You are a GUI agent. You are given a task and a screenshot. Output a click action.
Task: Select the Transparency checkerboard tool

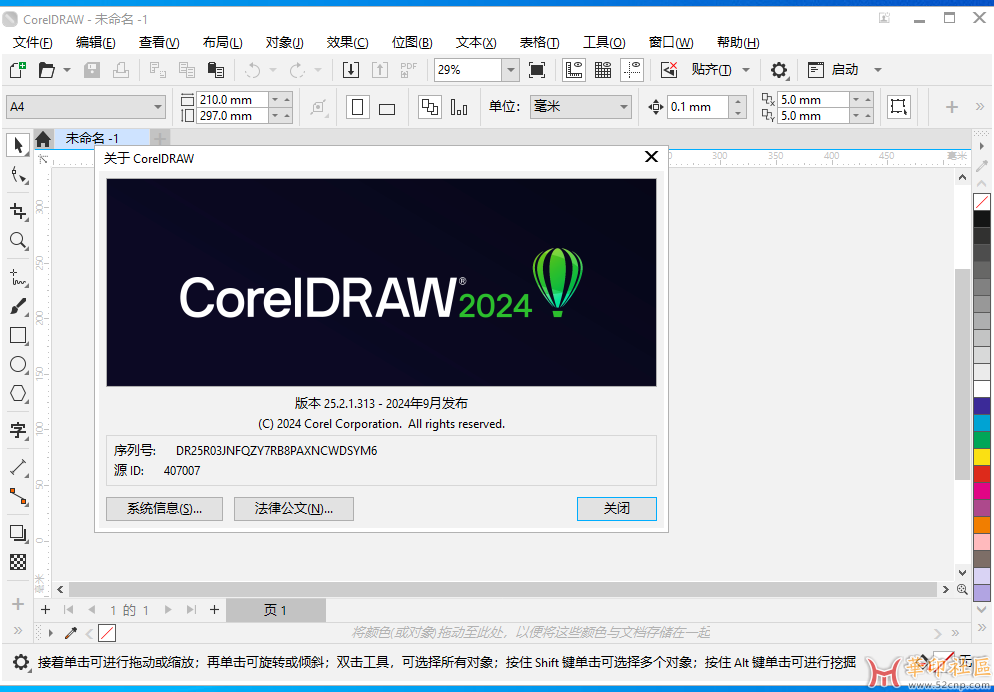(18, 562)
